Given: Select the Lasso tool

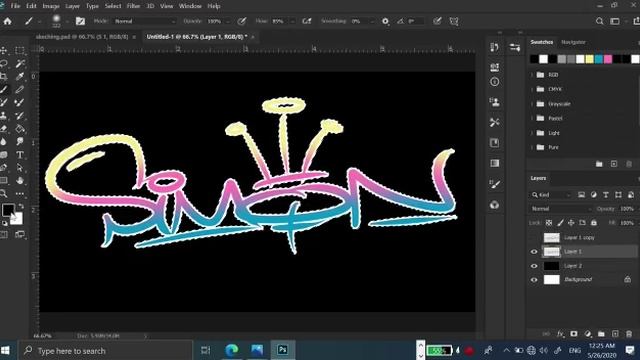Looking at the screenshot, I should (4, 63).
